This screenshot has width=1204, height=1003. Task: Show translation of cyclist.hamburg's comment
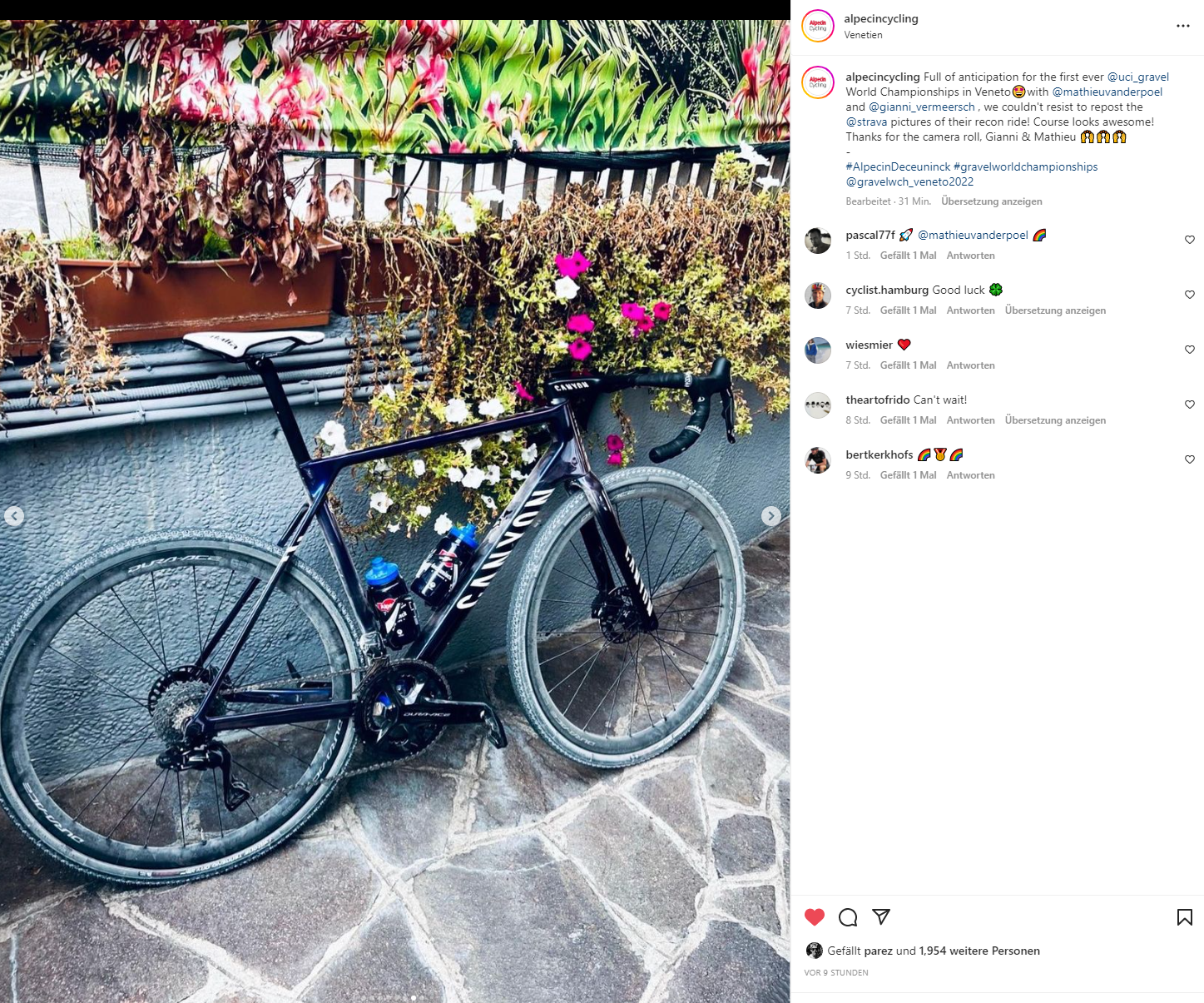point(1055,310)
